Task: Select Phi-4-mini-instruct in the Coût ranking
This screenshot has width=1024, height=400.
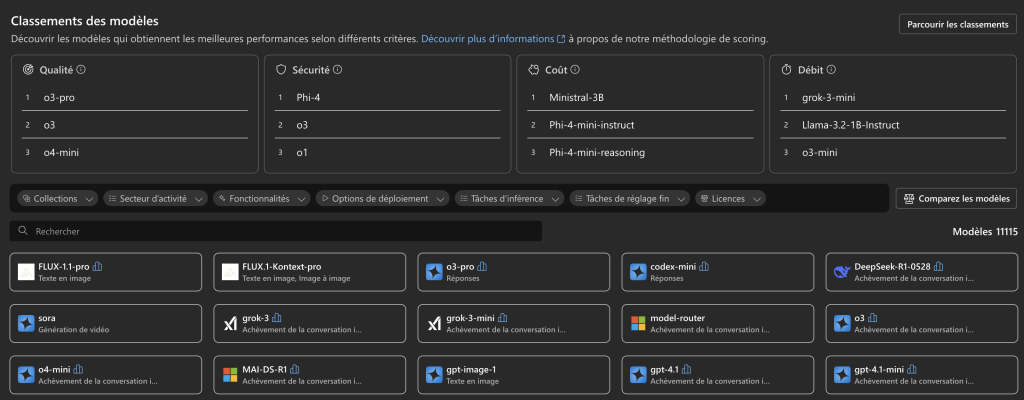Action: pos(592,125)
